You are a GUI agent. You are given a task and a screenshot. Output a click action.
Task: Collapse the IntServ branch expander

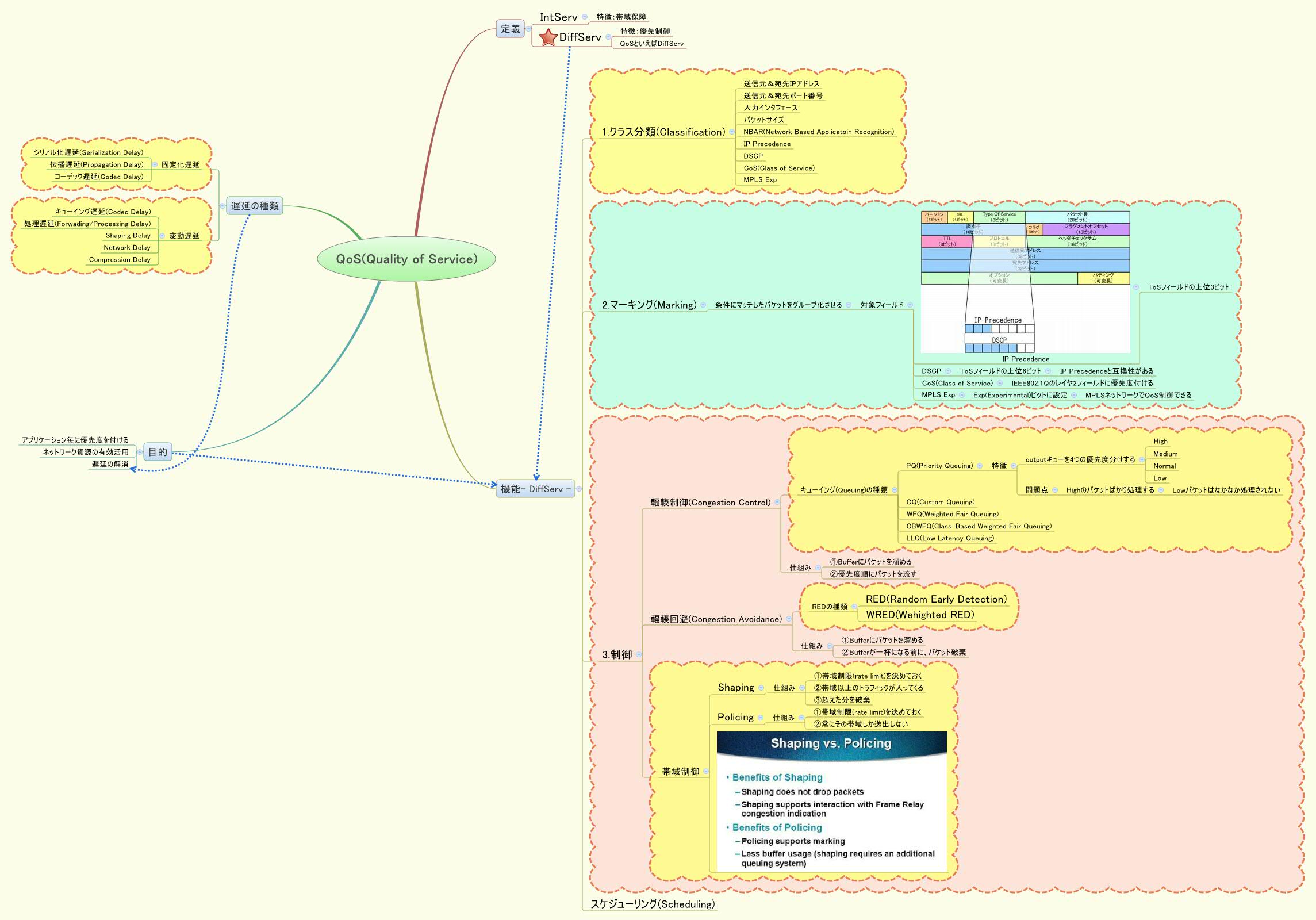[x=585, y=17]
